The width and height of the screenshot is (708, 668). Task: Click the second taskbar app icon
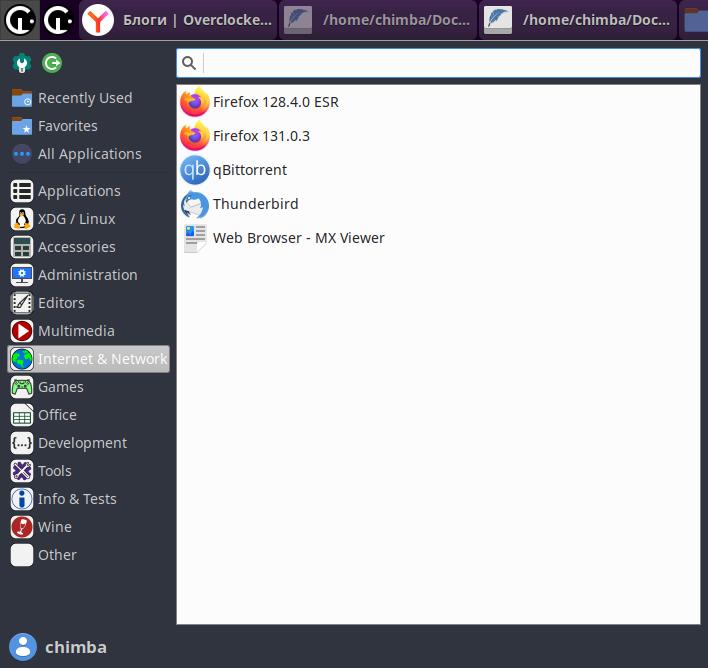pos(59,20)
